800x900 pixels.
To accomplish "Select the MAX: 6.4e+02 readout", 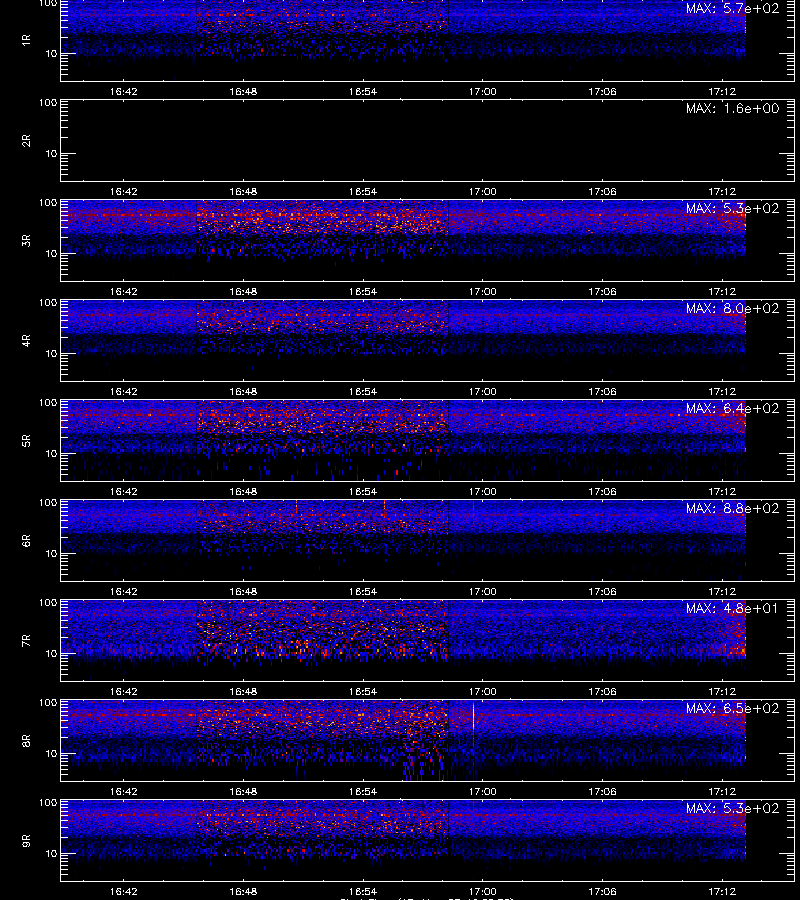I will (732, 408).
